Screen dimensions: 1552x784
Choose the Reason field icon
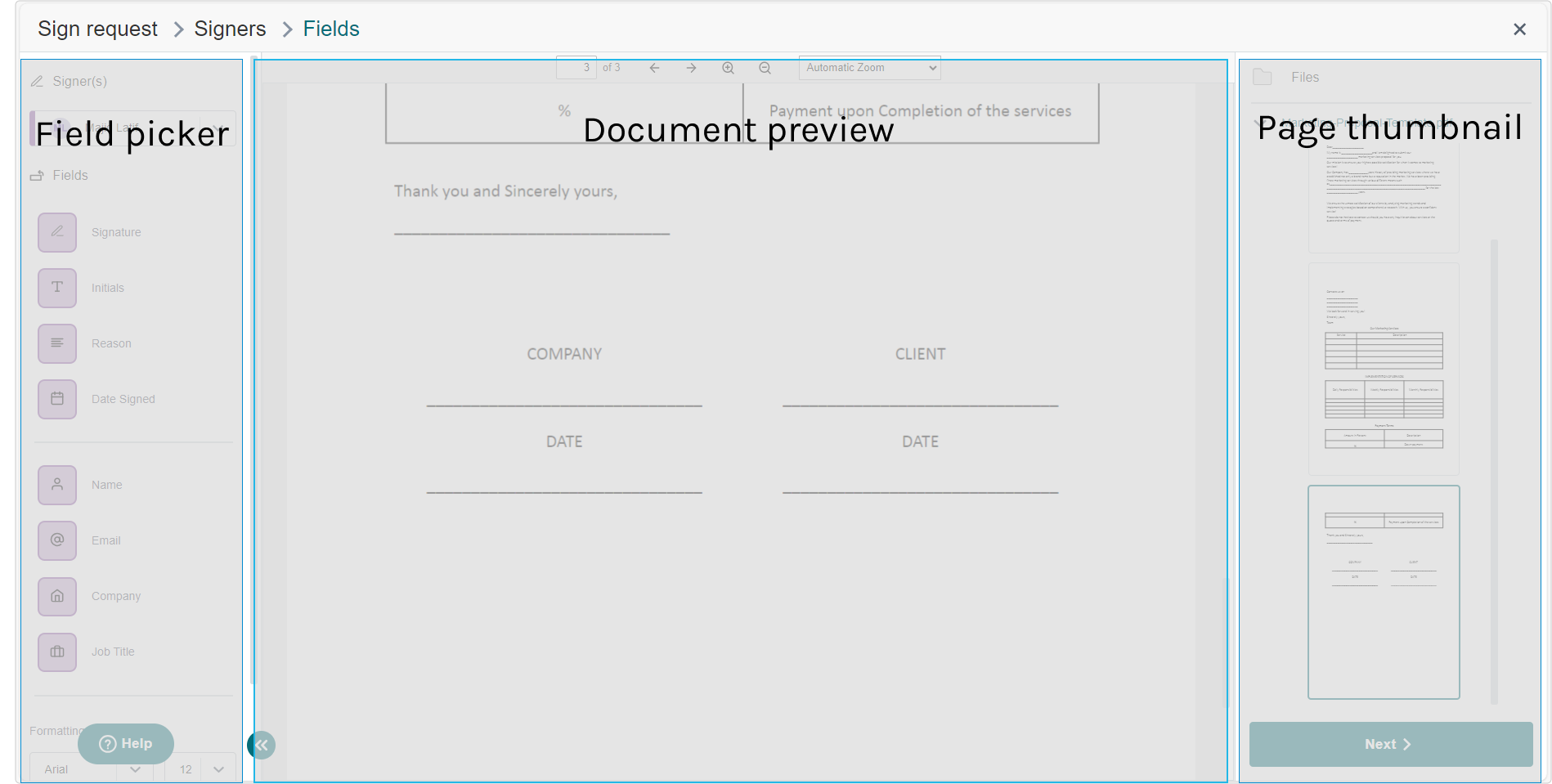57,343
